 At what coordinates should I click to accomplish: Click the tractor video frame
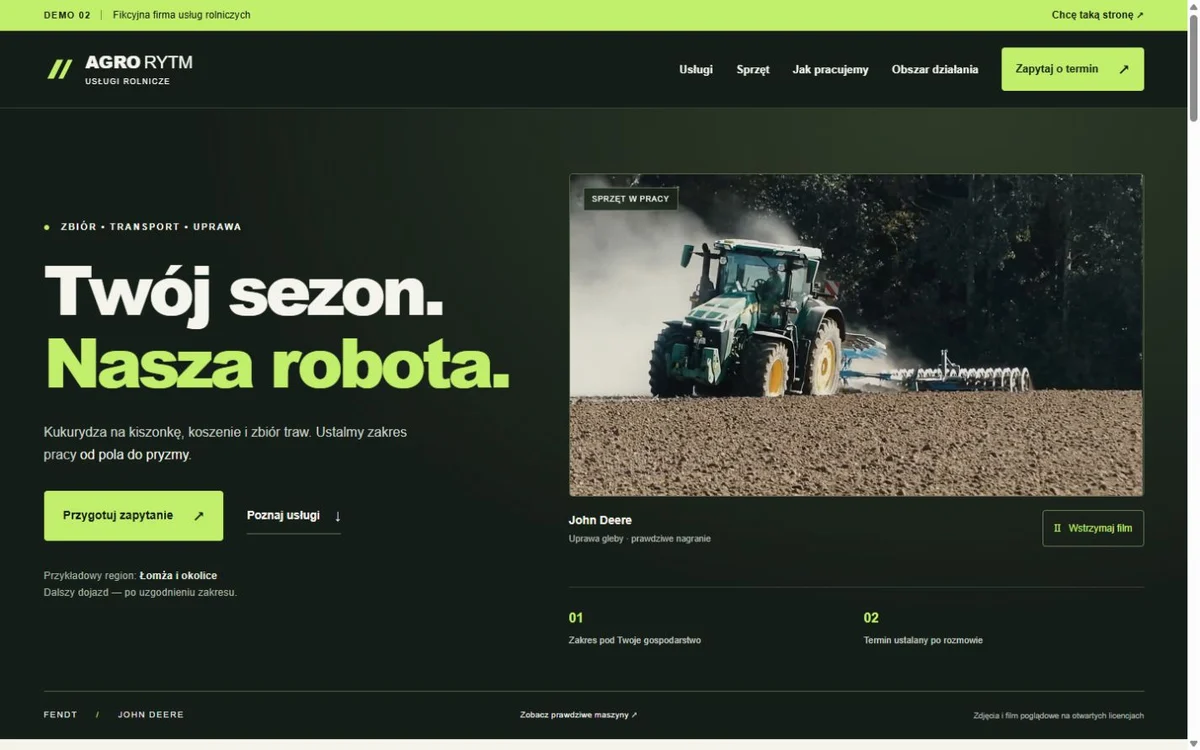[856, 335]
